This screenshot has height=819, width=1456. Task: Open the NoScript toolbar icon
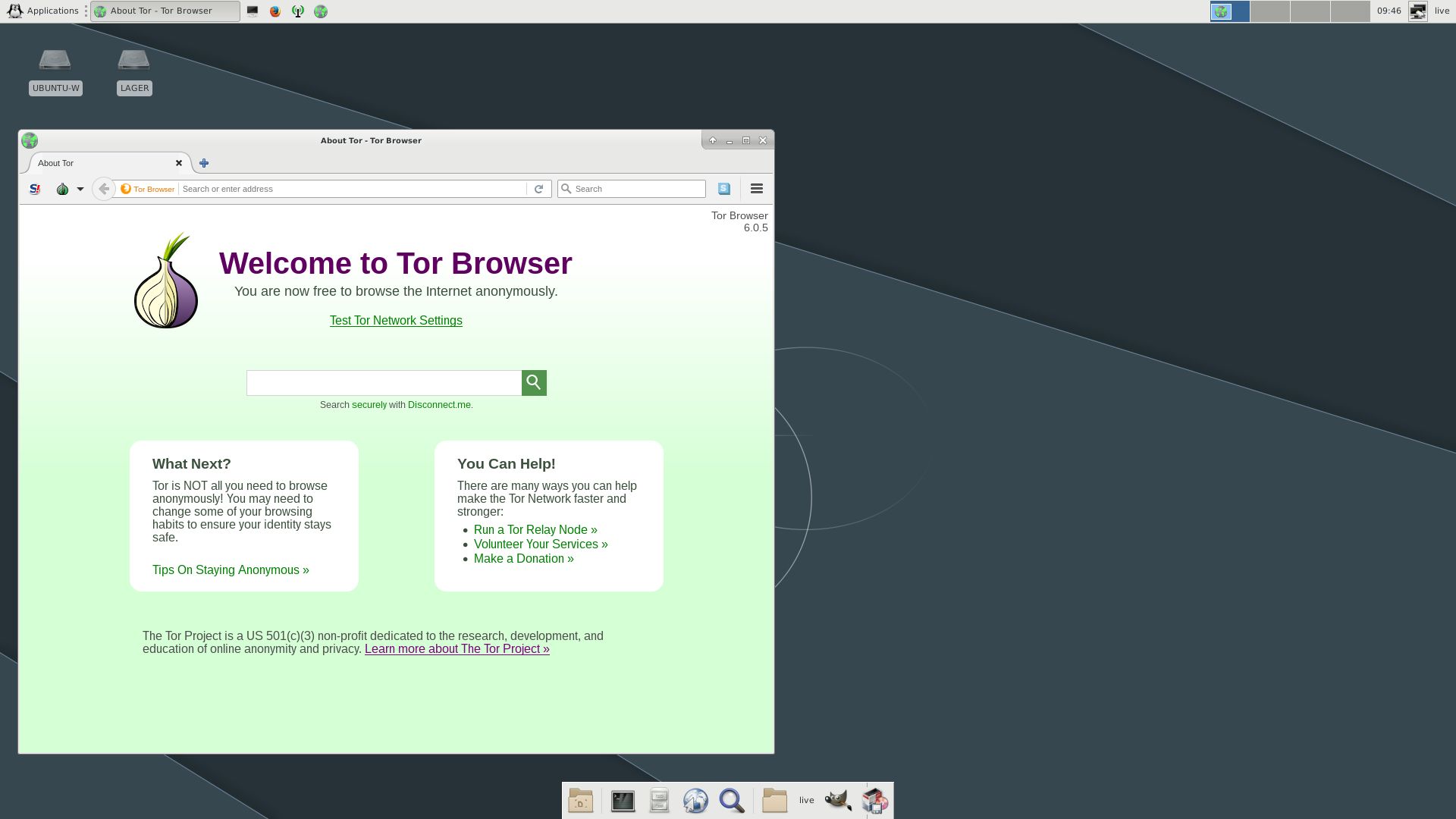35,189
